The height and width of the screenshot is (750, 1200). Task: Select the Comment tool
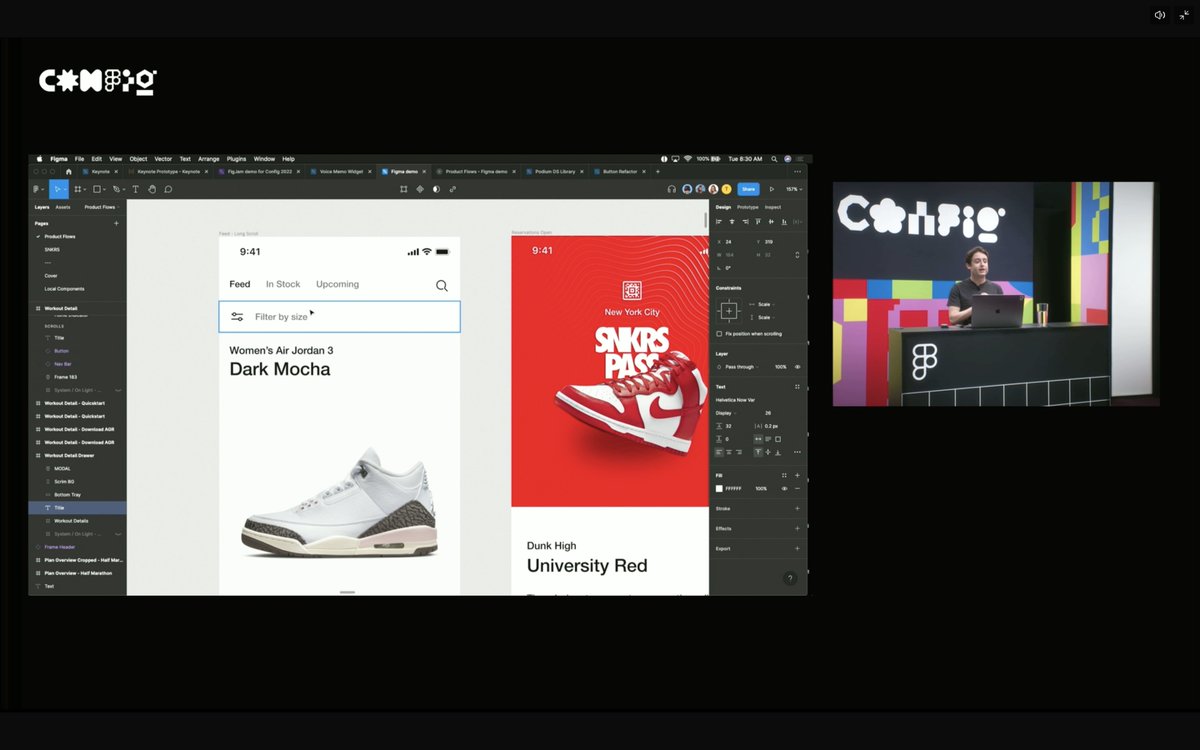168,189
